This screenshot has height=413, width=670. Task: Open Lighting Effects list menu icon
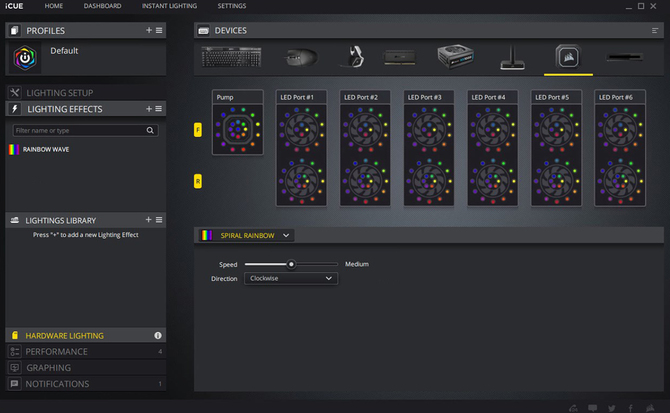(159, 109)
